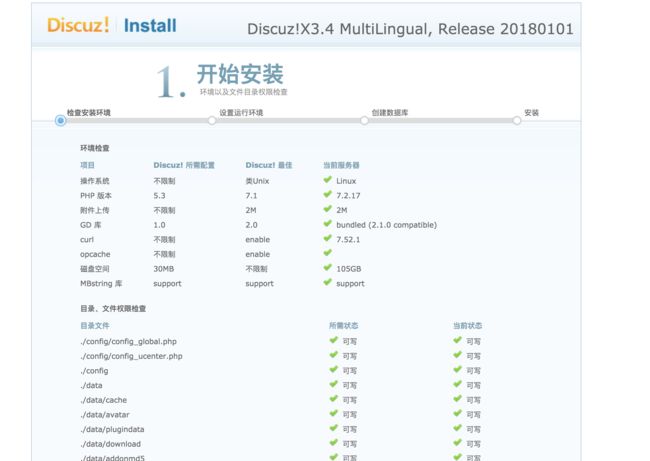Image resolution: width=650 pixels, height=461 pixels.
Task: Click the 磁盘空间 row label
Action: (x=95, y=269)
